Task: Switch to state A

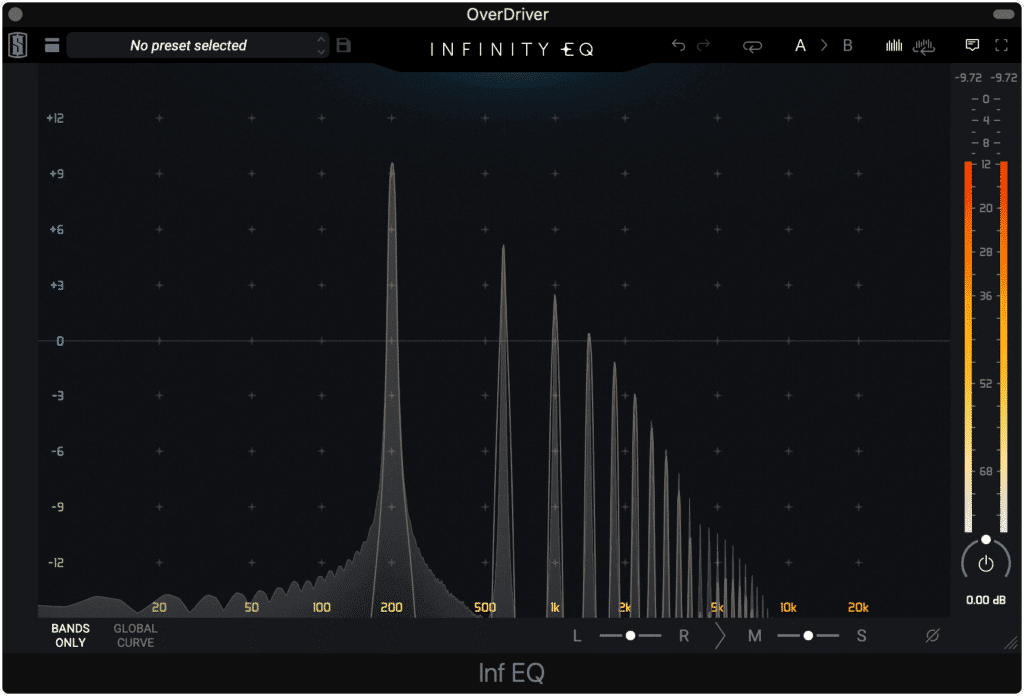Action: click(x=800, y=45)
